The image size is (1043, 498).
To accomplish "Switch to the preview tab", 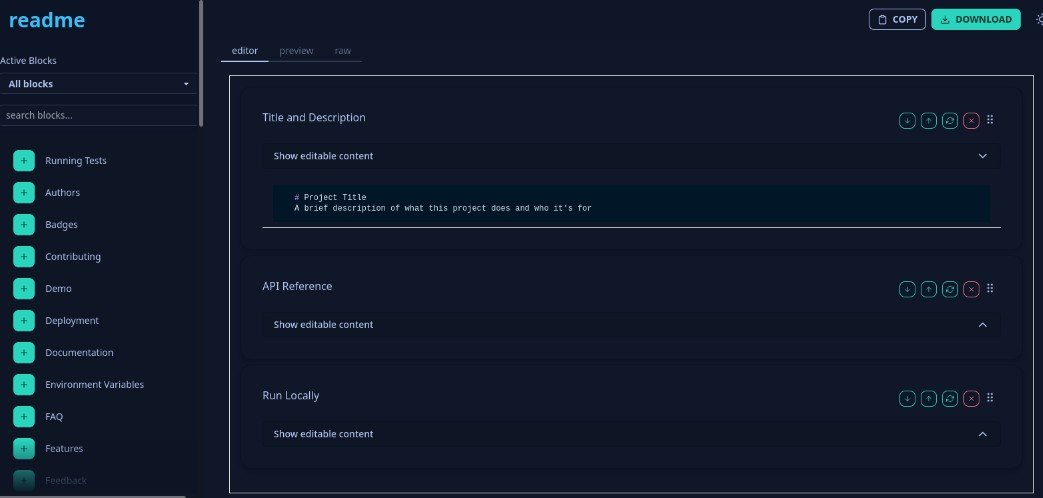I will click(x=296, y=51).
